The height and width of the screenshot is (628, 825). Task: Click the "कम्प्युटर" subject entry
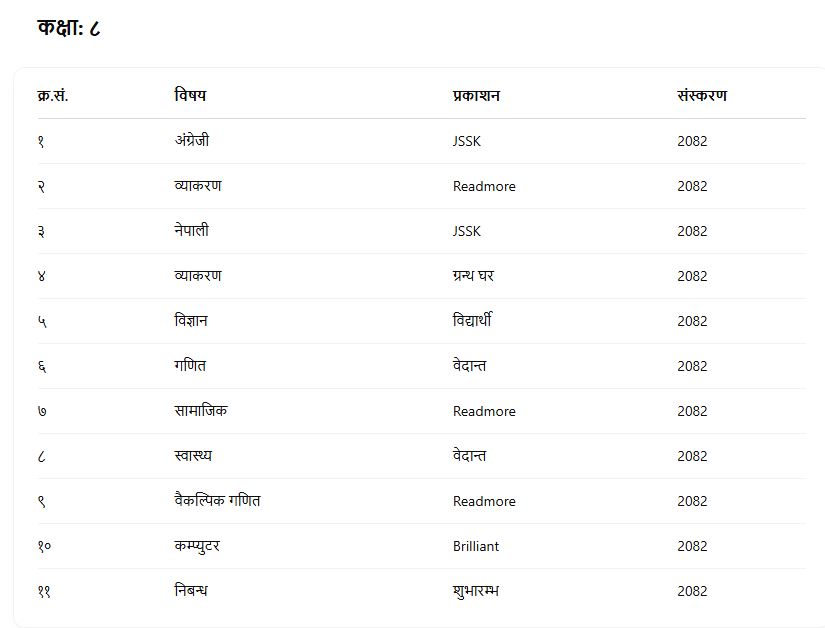(196, 546)
